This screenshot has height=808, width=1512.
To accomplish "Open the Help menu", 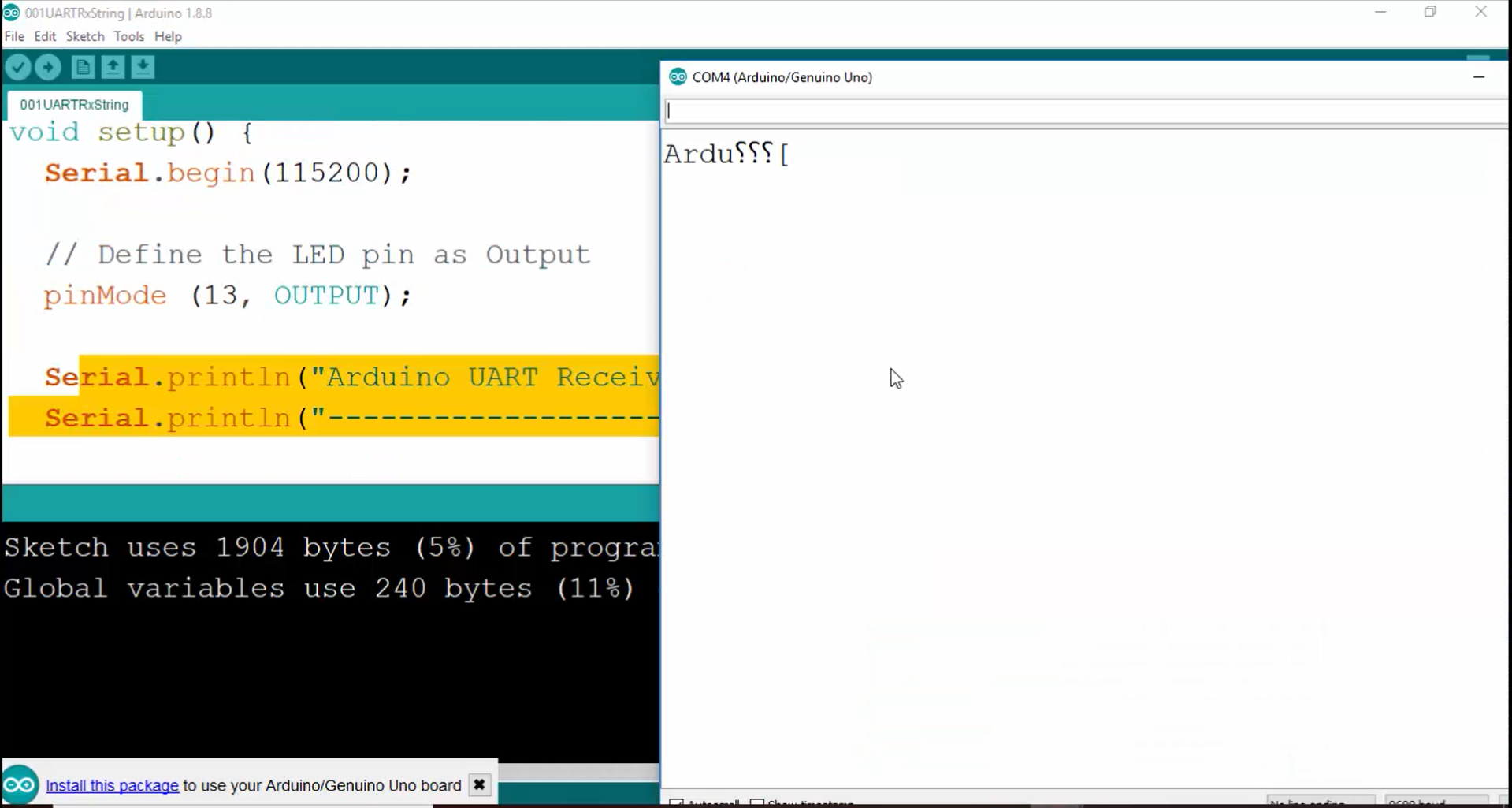I will pos(168,36).
